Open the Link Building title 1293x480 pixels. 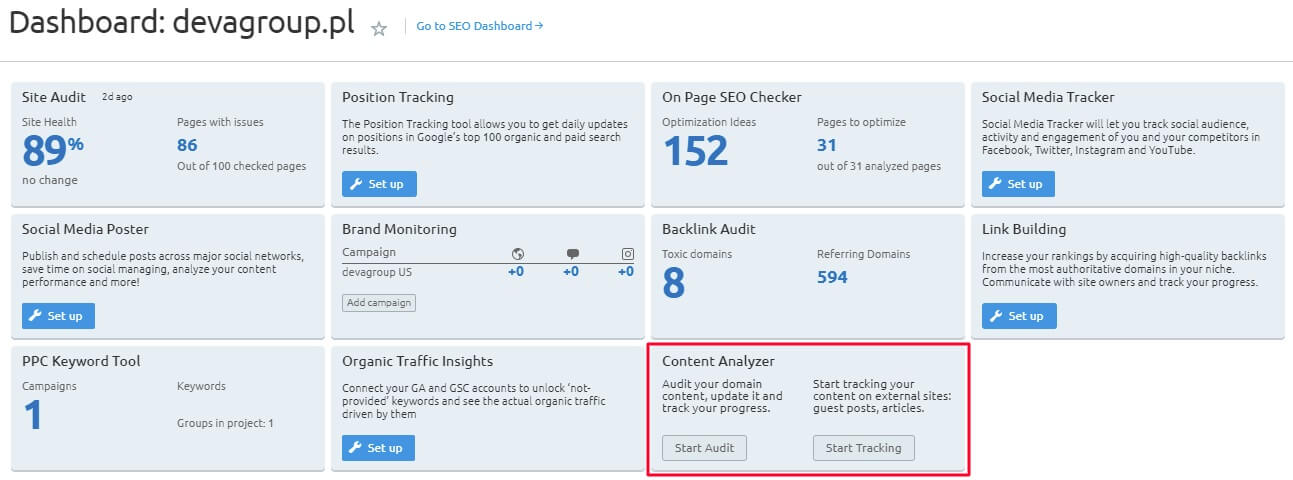point(1024,229)
